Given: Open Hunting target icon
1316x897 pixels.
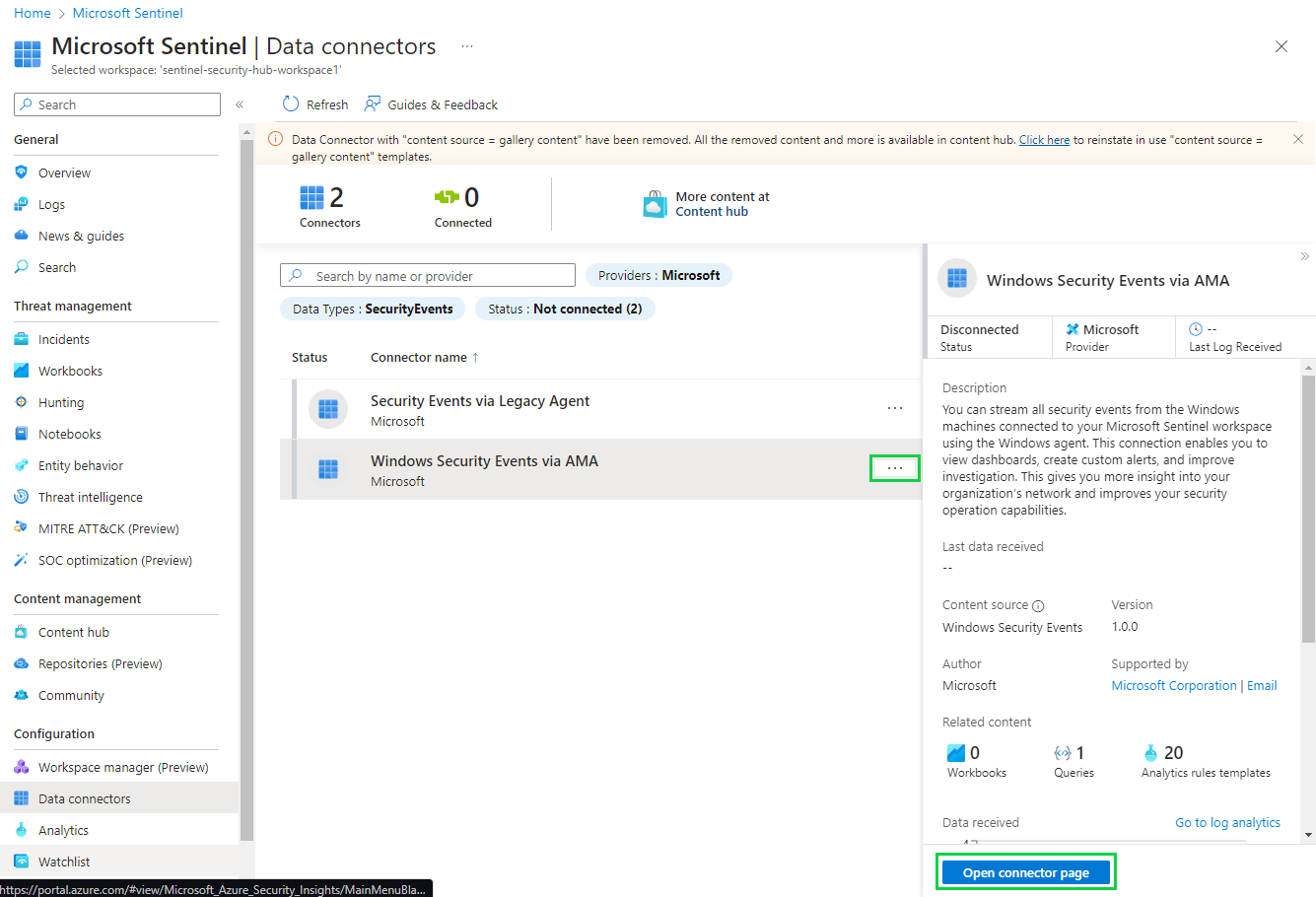Looking at the screenshot, I should tap(22, 402).
